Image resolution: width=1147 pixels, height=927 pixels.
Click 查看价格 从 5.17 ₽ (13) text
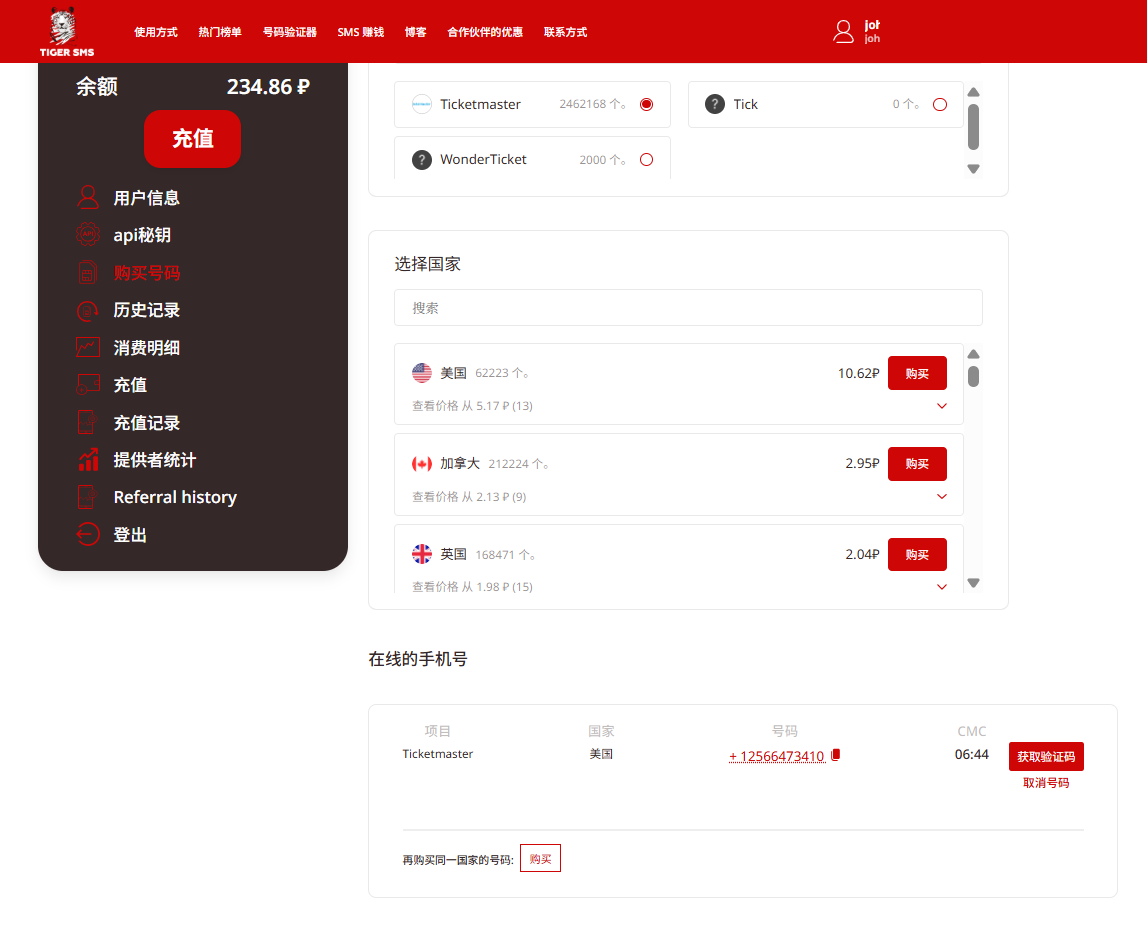click(x=473, y=406)
